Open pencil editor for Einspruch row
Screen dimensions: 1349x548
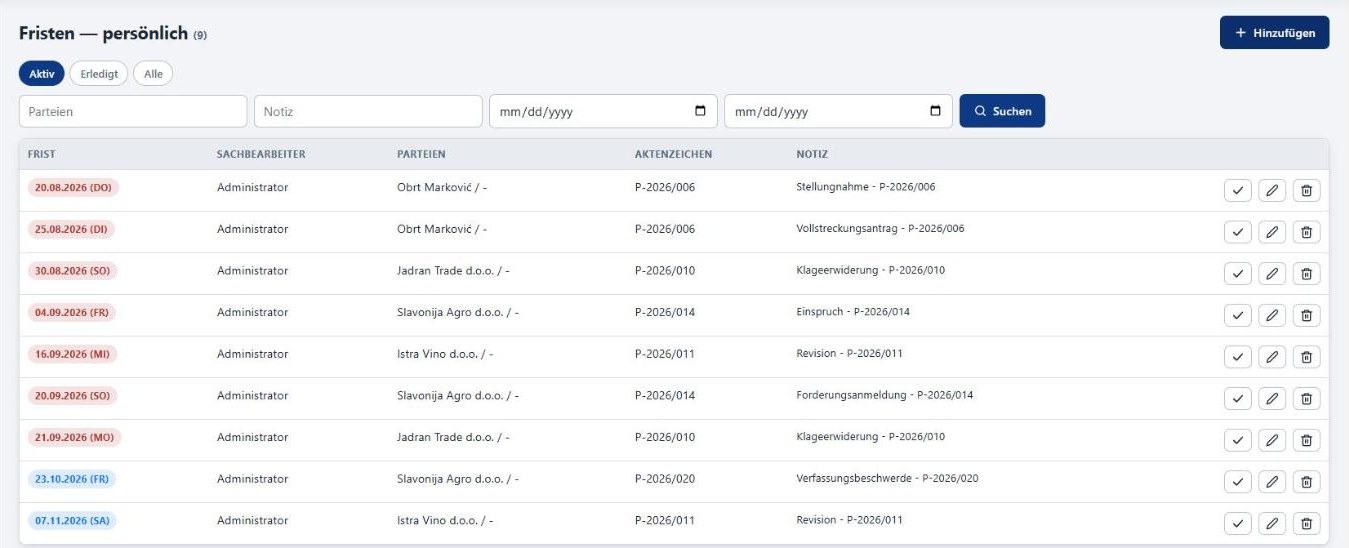click(1272, 316)
